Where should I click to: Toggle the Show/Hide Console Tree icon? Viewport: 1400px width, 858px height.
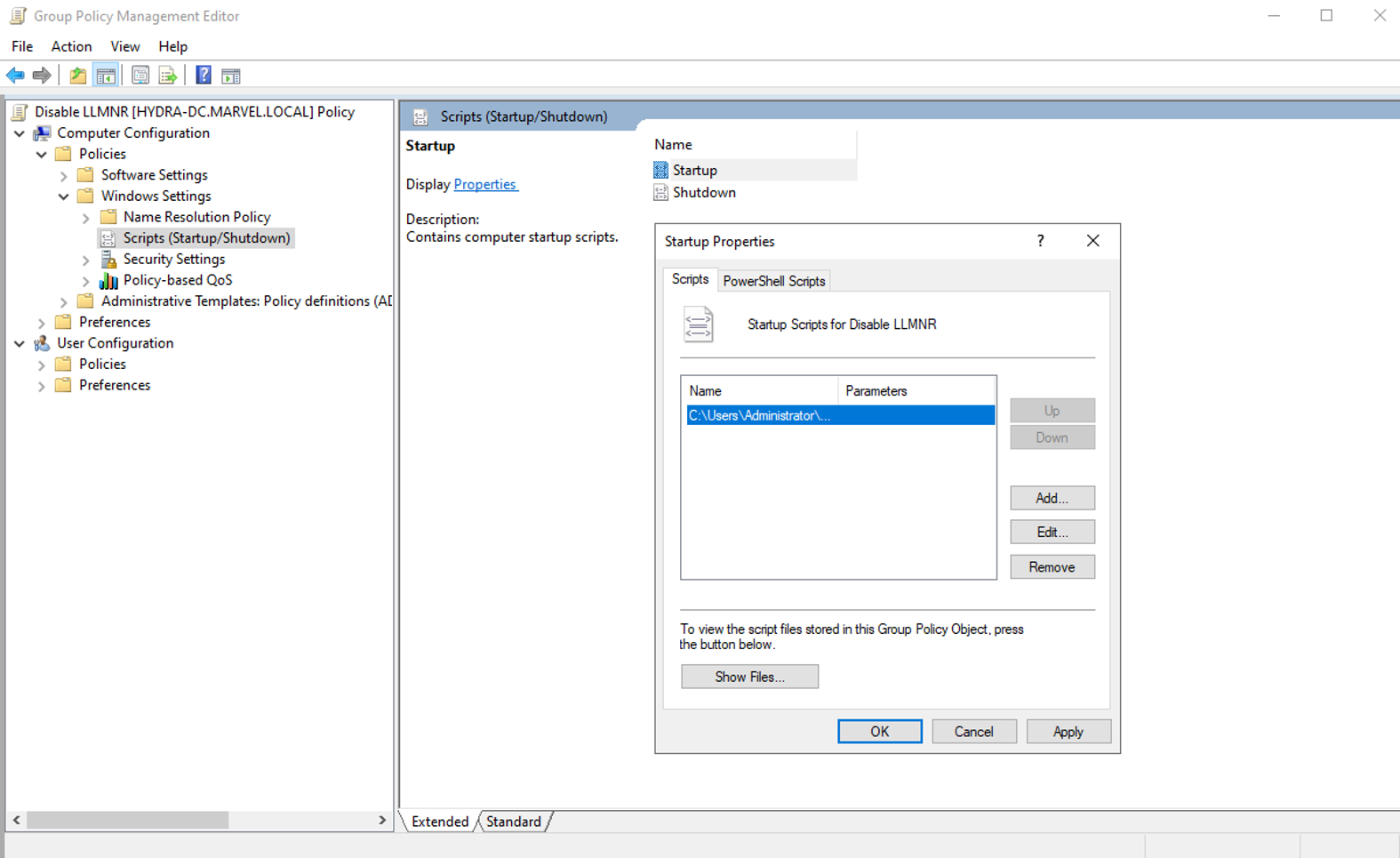coord(106,76)
